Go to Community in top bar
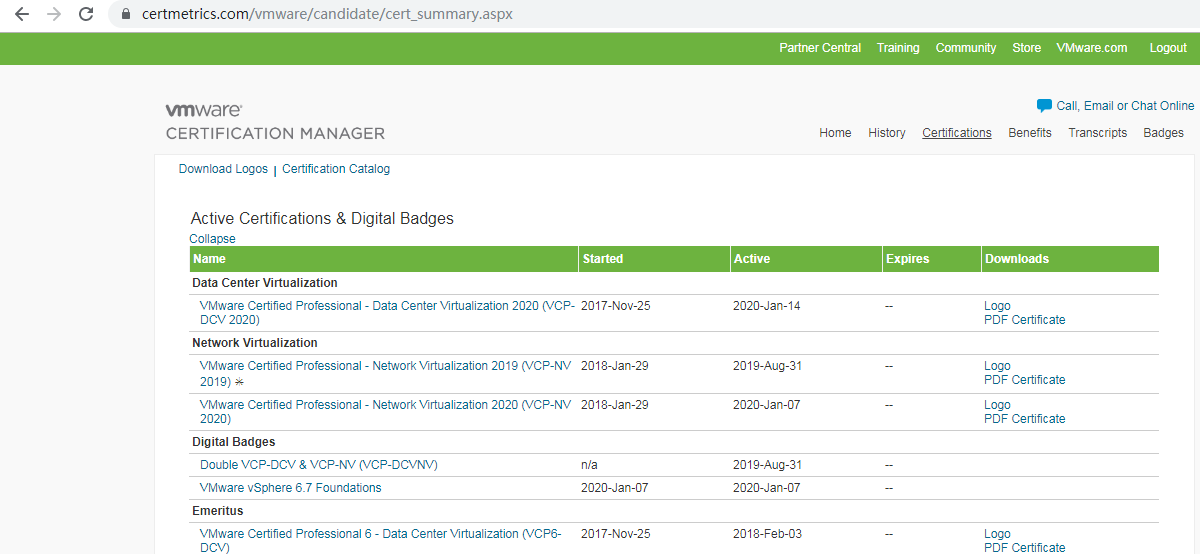 pos(966,48)
